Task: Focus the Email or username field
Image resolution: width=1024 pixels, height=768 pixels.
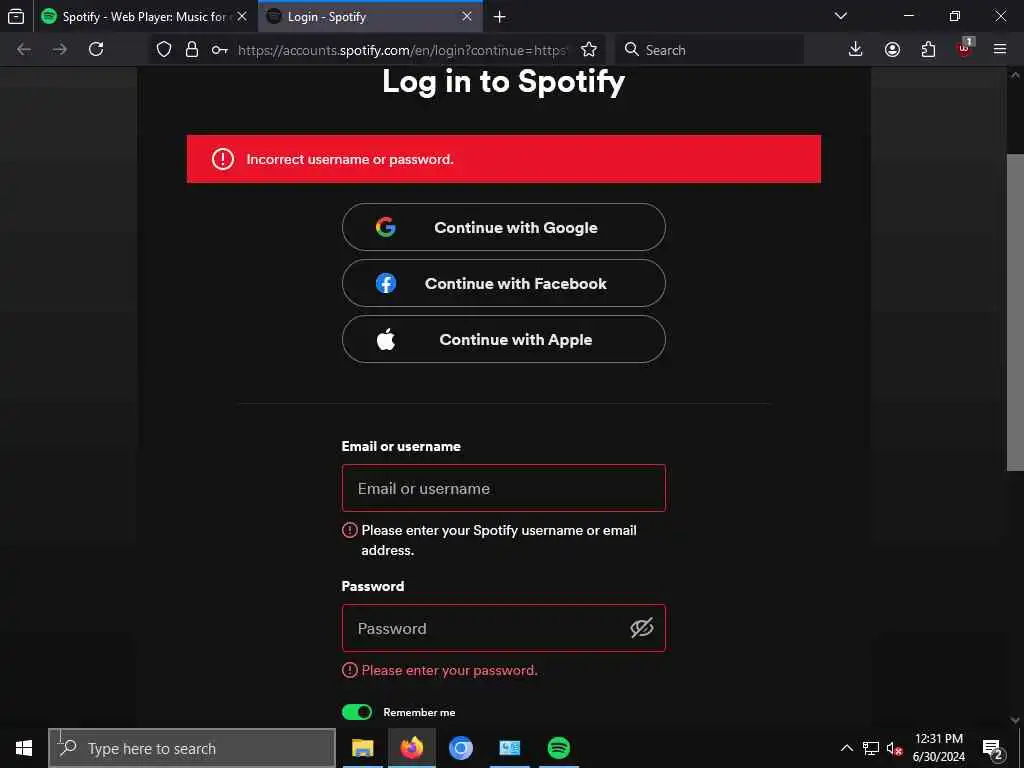Action: point(504,488)
